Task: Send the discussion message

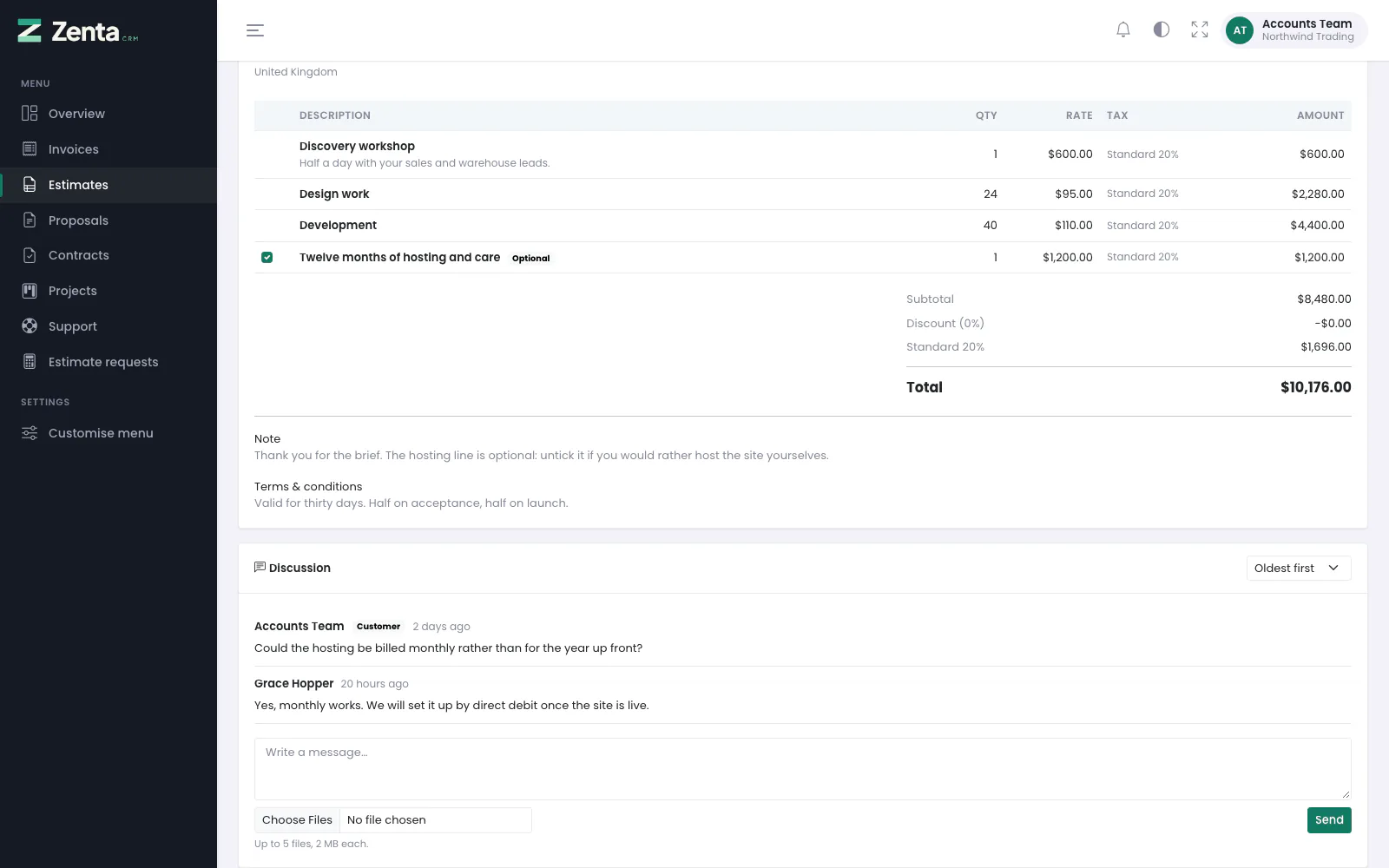Action: (x=1329, y=820)
